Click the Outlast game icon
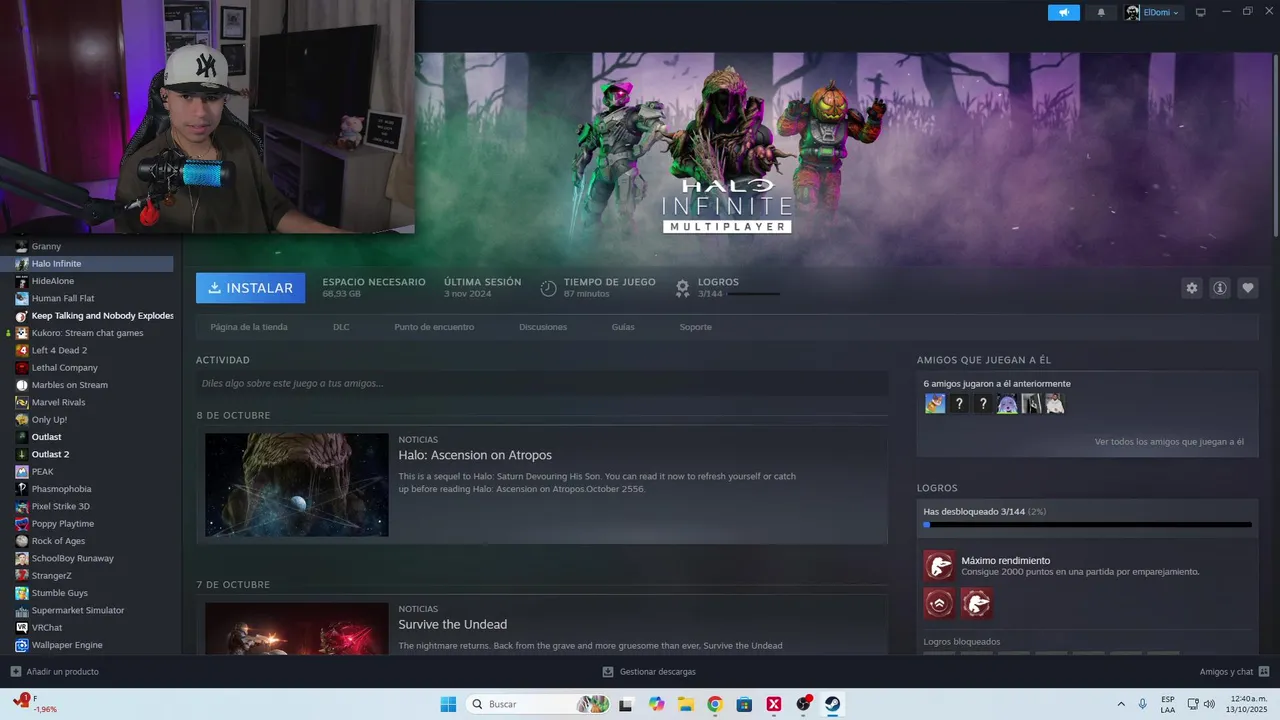Viewport: 1280px width, 720px height. 22,437
